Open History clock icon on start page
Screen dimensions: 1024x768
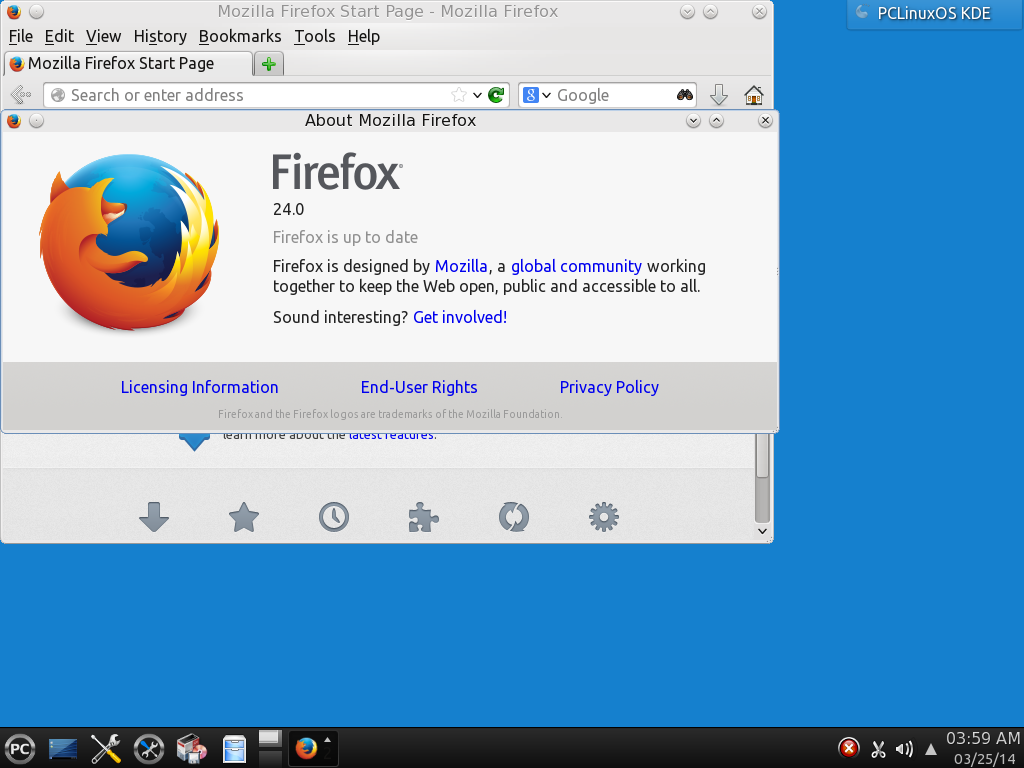click(x=334, y=517)
